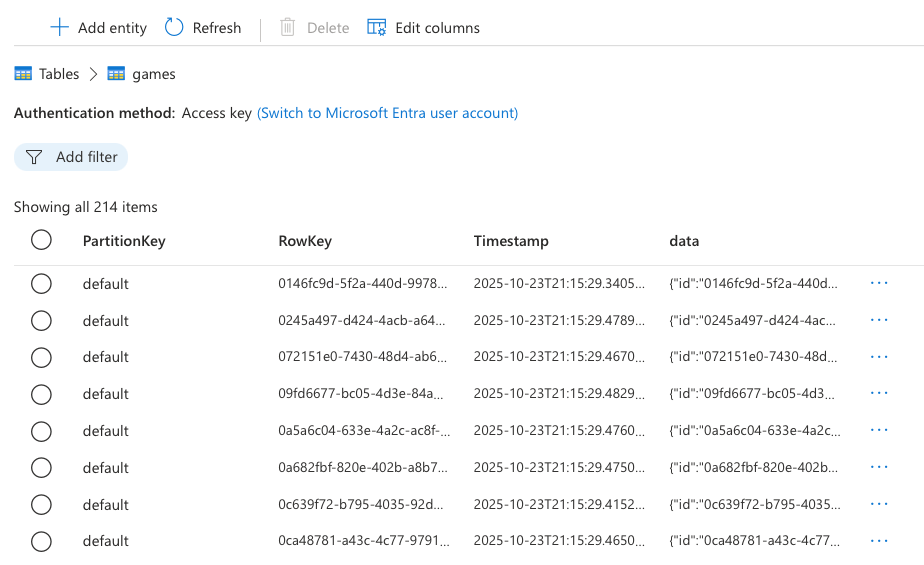This screenshot has width=924, height=565.
Task: Open more options for row 0146fc9d
Action: click(x=879, y=284)
